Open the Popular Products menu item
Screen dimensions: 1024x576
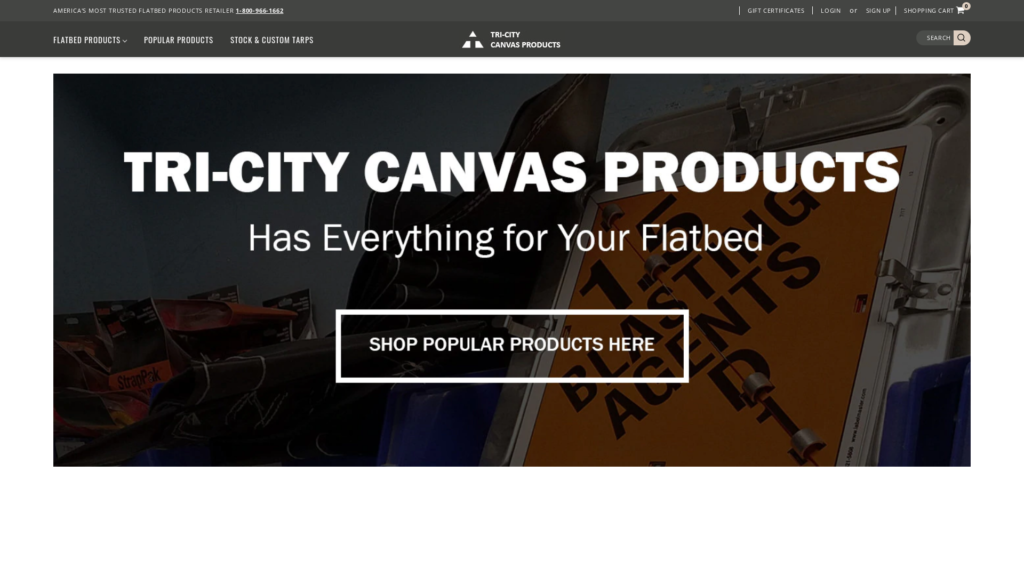pyautogui.click(x=178, y=40)
